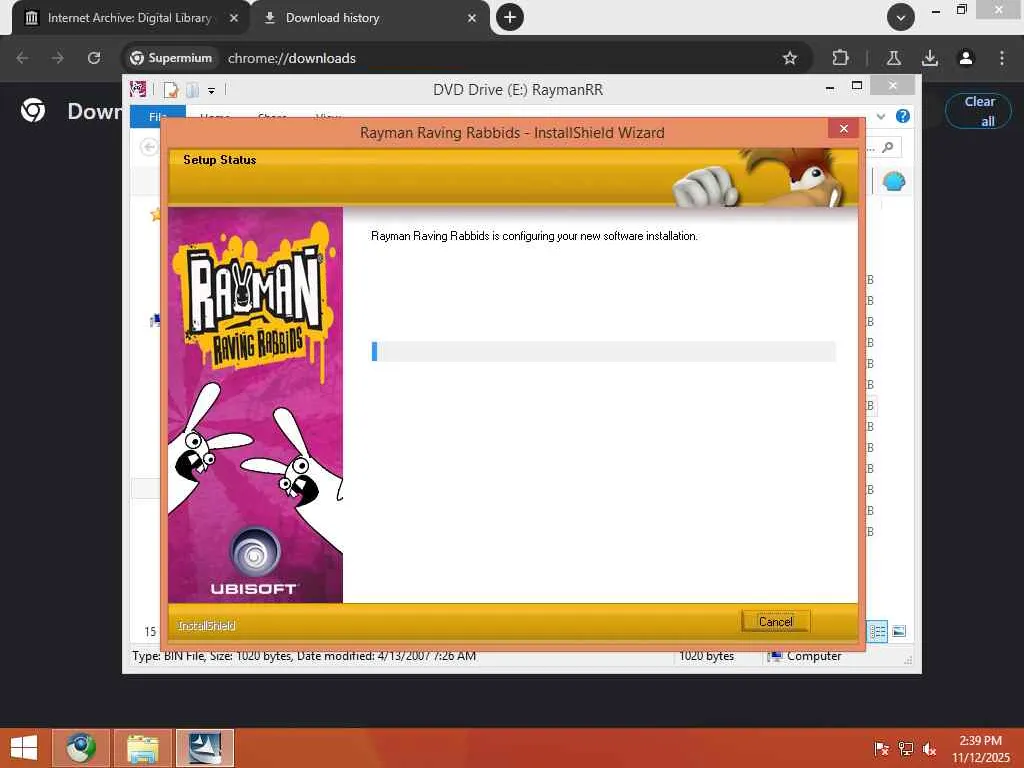1024x768 pixels.
Task: Click the Supermium logo on Downloads page
Action: [33, 110]
